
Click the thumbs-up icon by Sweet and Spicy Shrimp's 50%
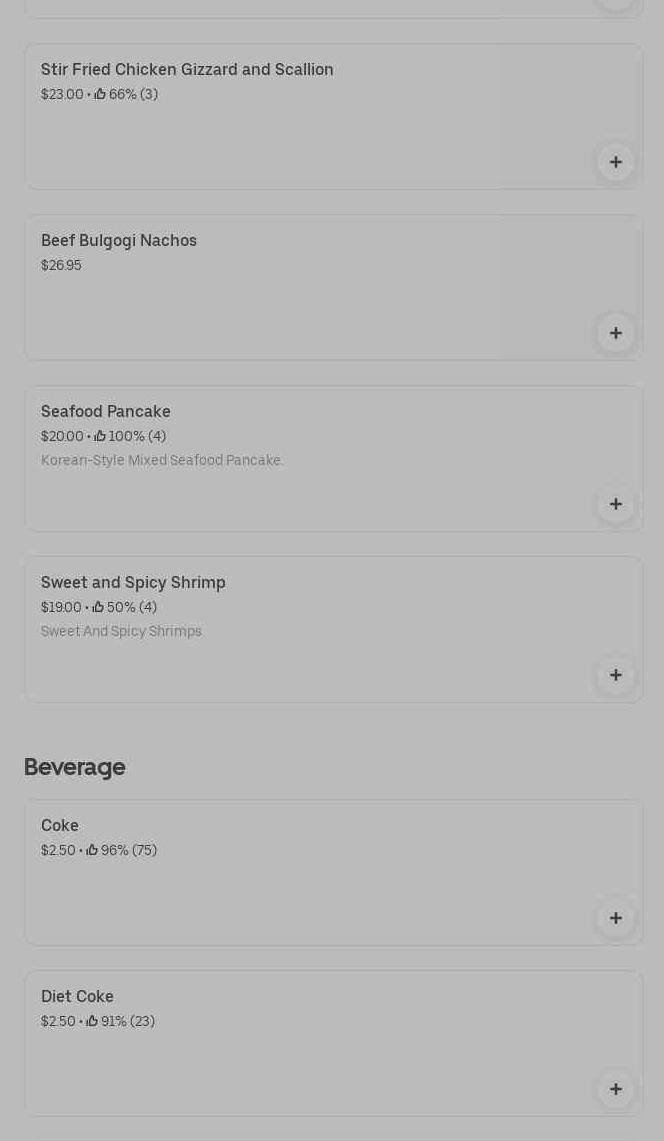tap(99, 607)
